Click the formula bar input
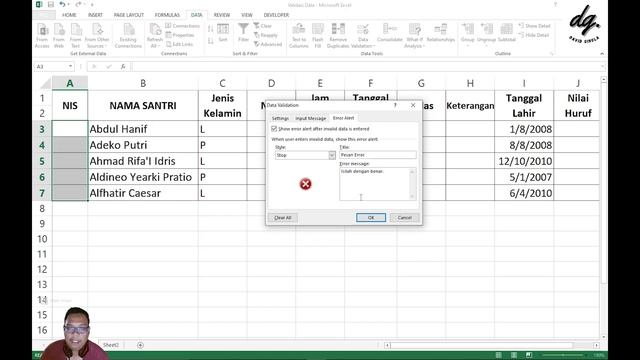Image resolution: width=640 pixels, height=360 pixels. tap(365, 67)
